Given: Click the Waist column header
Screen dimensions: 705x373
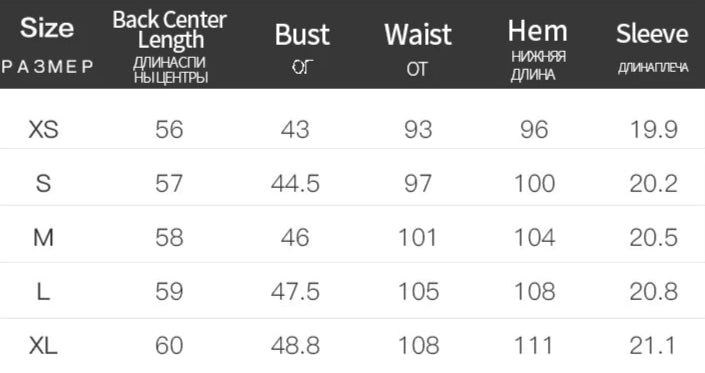Looking at the screenshot, I should click(418, 34).
